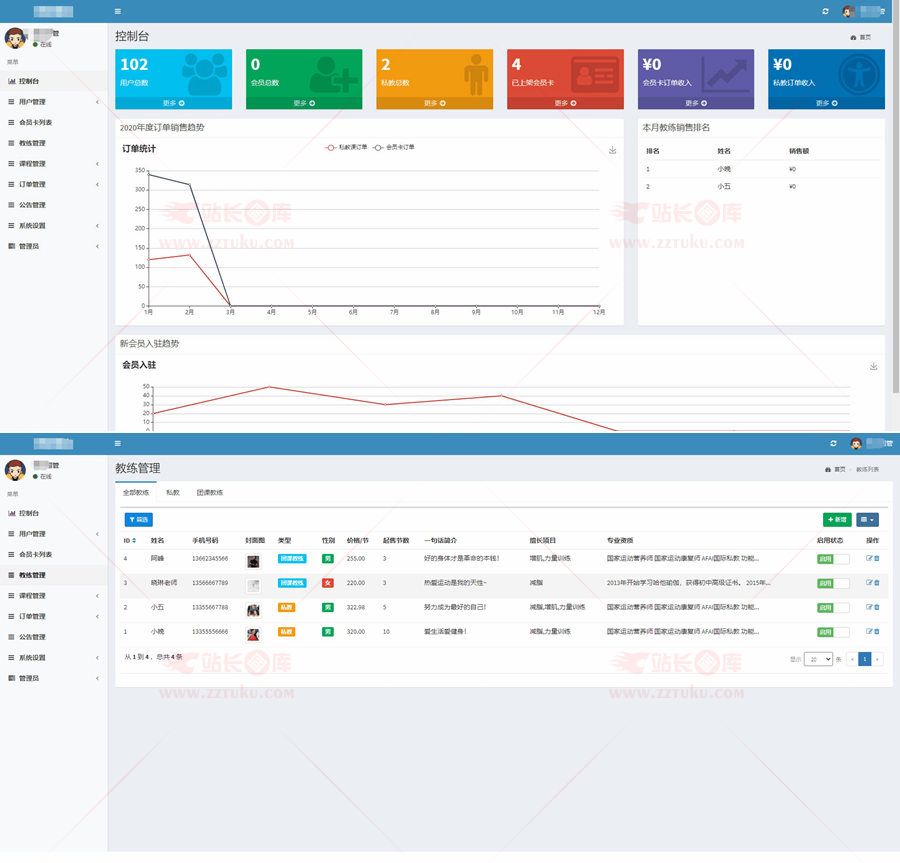Image resolution: width=900 pixels, height=863 pixels.
Task: Sort the coach table by ID column
Action: [129, 540]
